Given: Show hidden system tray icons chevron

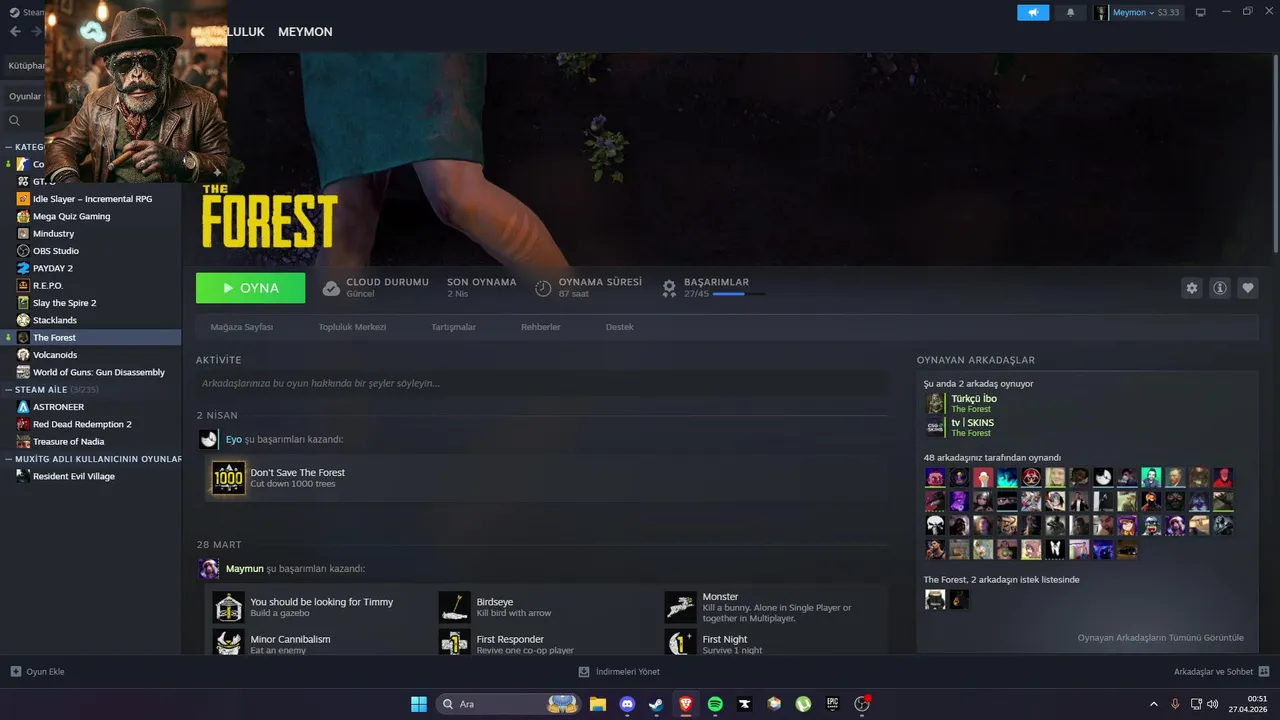Looking at the screenshot, I should click(x=1154, y=704).
